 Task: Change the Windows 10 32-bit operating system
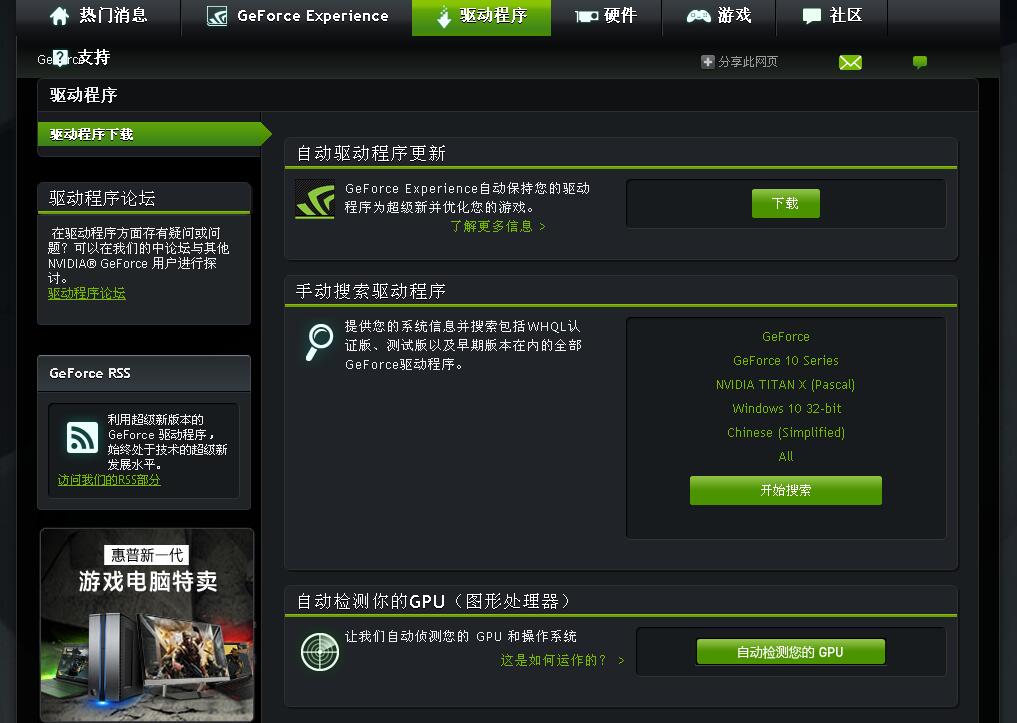[786, 409]
